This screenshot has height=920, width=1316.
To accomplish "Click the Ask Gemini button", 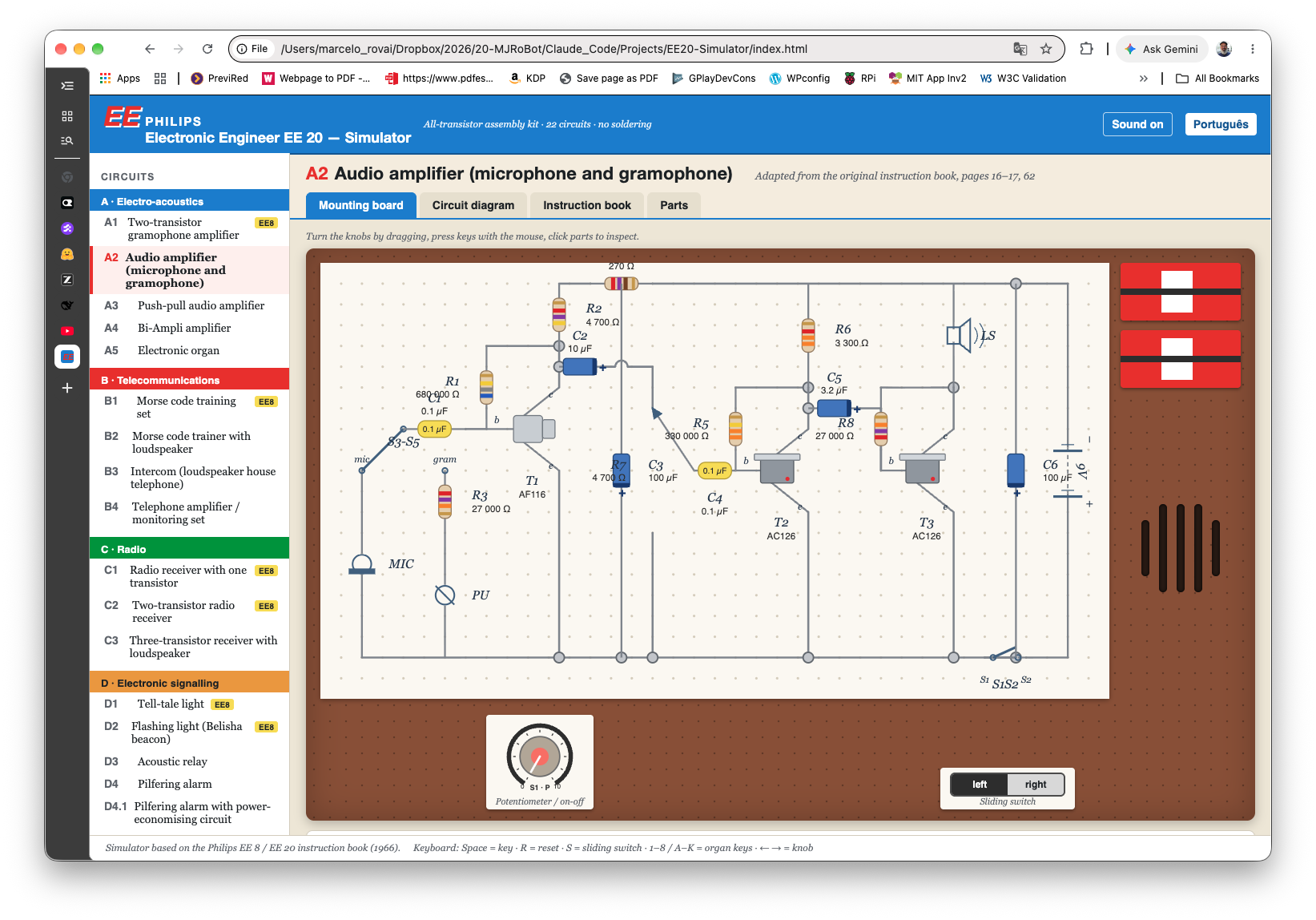I will [x=1161, y=49].
